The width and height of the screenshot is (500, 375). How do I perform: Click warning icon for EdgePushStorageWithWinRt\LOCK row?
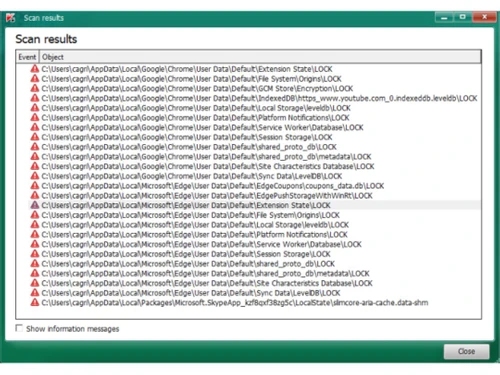point(35,195)
